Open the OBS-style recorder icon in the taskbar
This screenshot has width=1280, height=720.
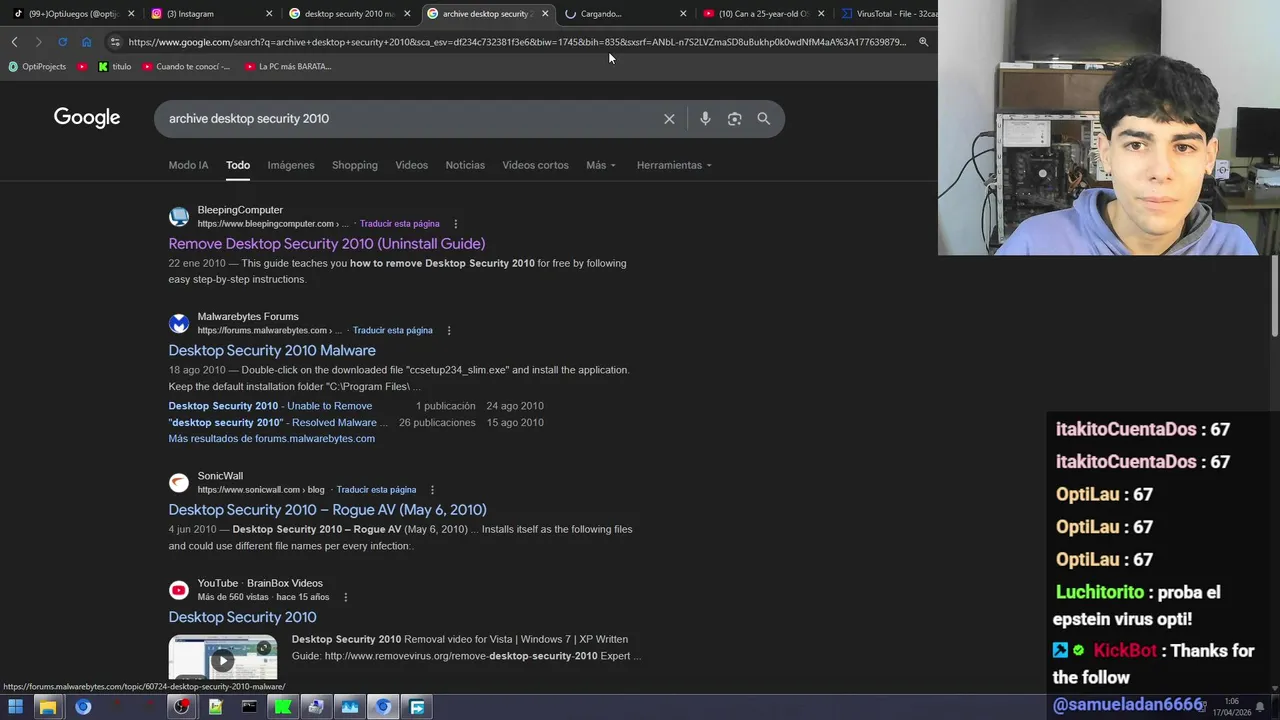(181, 707)
